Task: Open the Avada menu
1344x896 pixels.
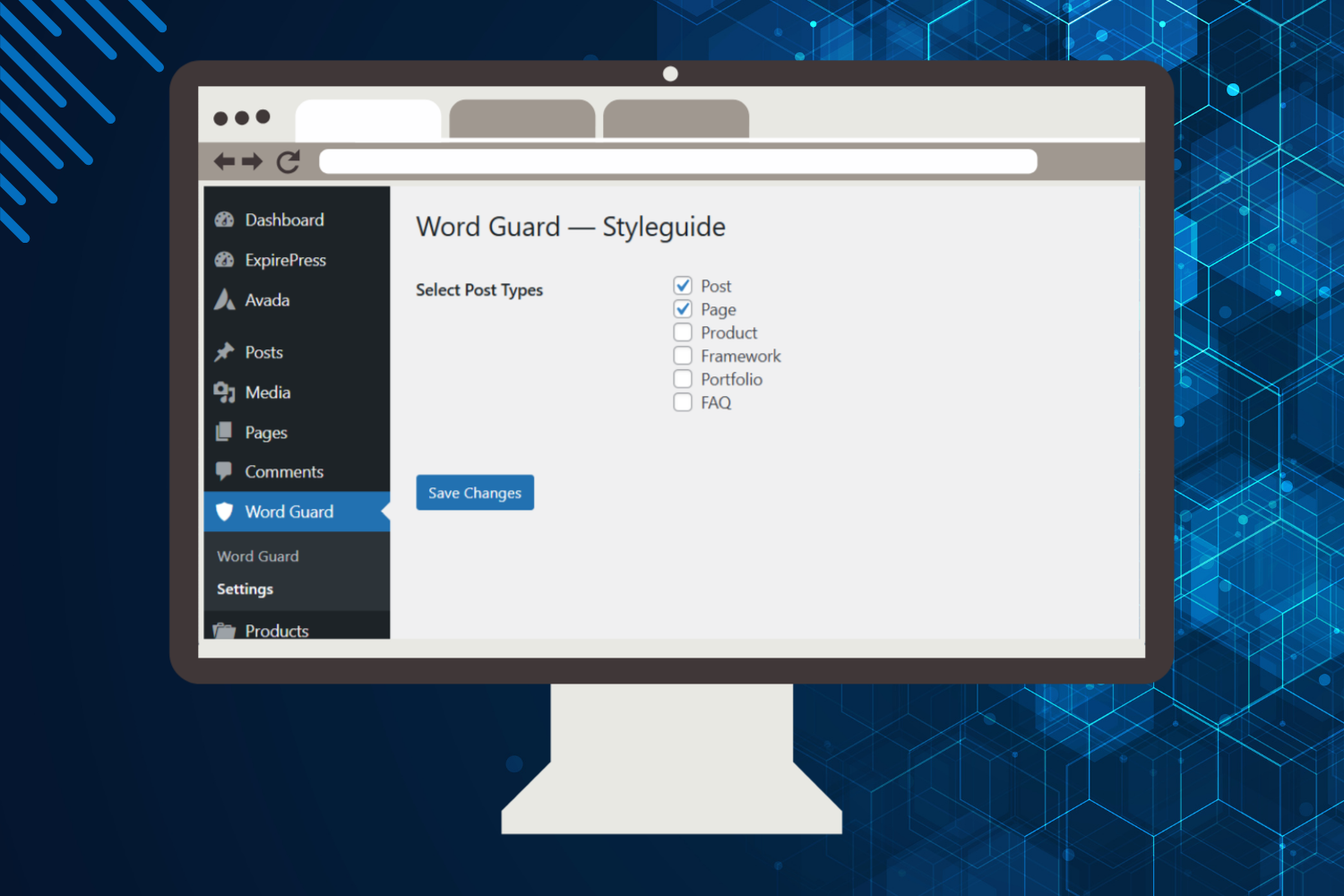Action: (297, 300)
